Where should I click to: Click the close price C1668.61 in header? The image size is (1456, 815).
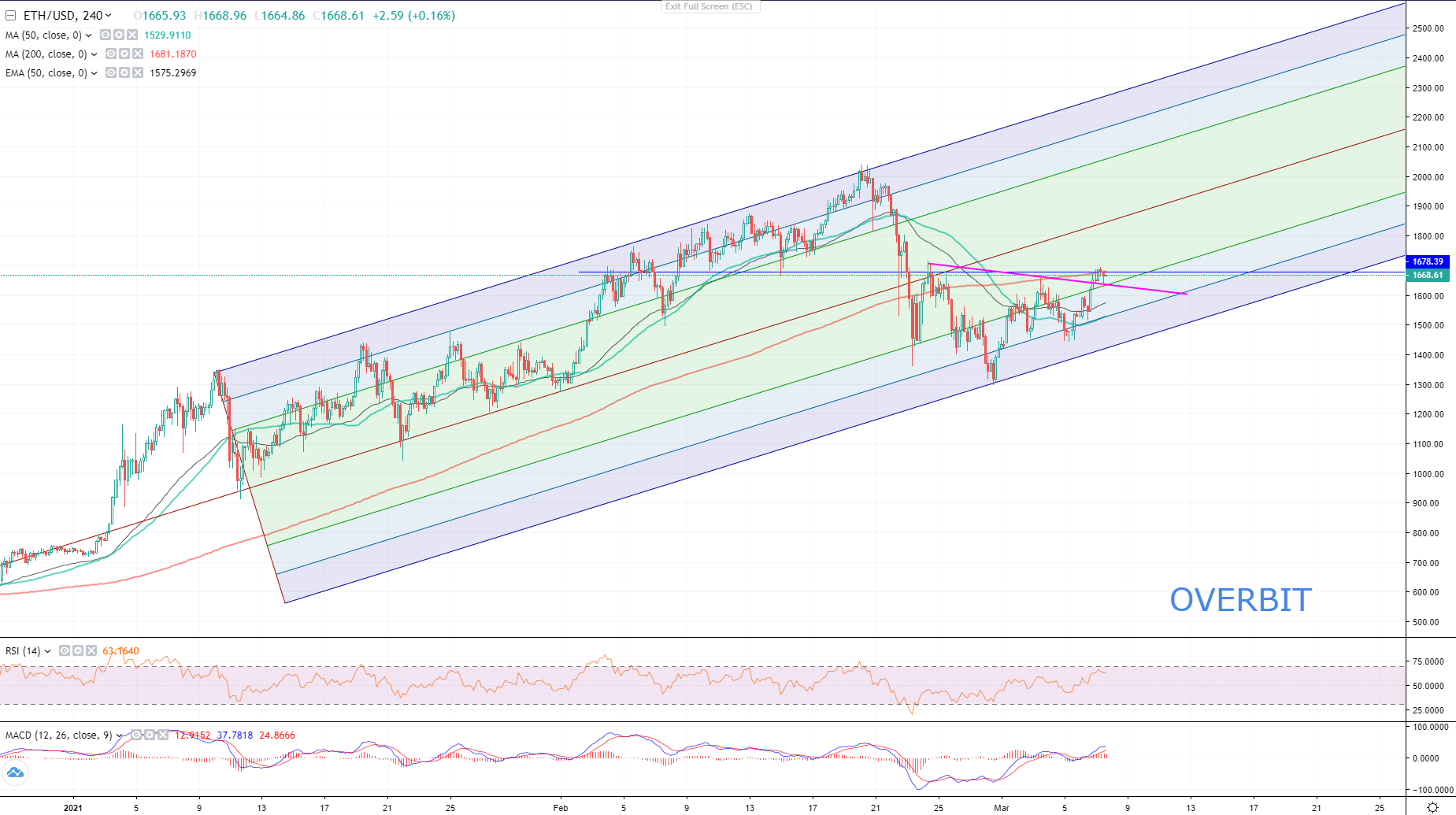(x=339, y=16)
